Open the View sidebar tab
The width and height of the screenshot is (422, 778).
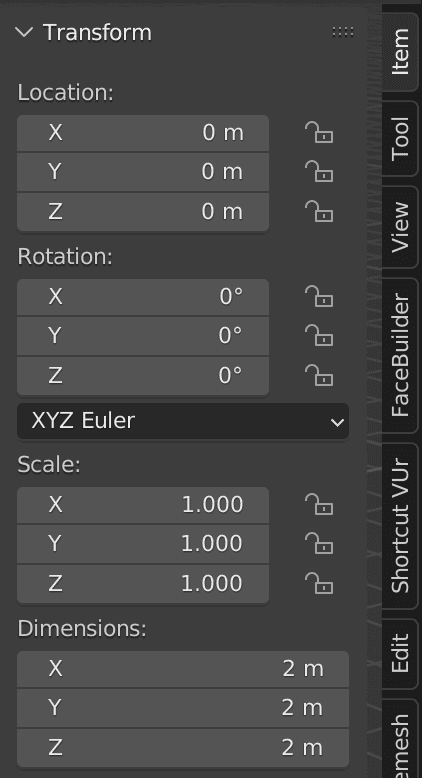pyautogui.click(x=400, y=227)
